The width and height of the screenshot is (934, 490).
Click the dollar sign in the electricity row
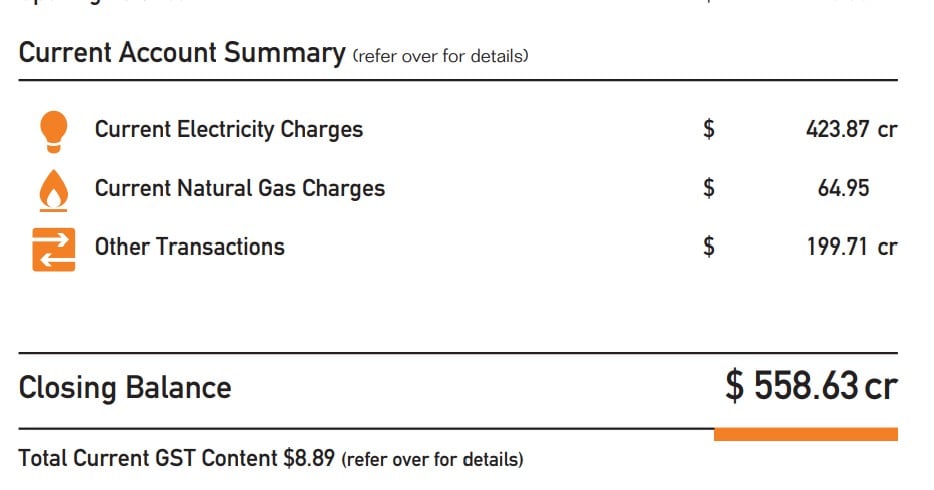click(x=709, y=129)
